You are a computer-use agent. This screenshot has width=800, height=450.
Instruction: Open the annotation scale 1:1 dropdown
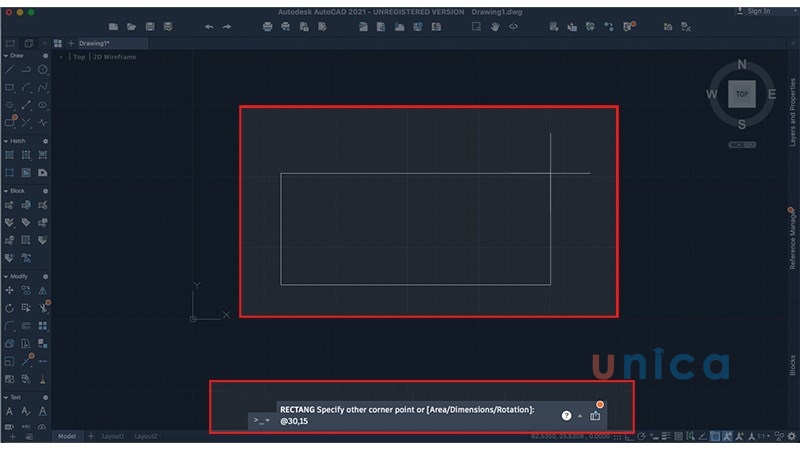(763, 436)
